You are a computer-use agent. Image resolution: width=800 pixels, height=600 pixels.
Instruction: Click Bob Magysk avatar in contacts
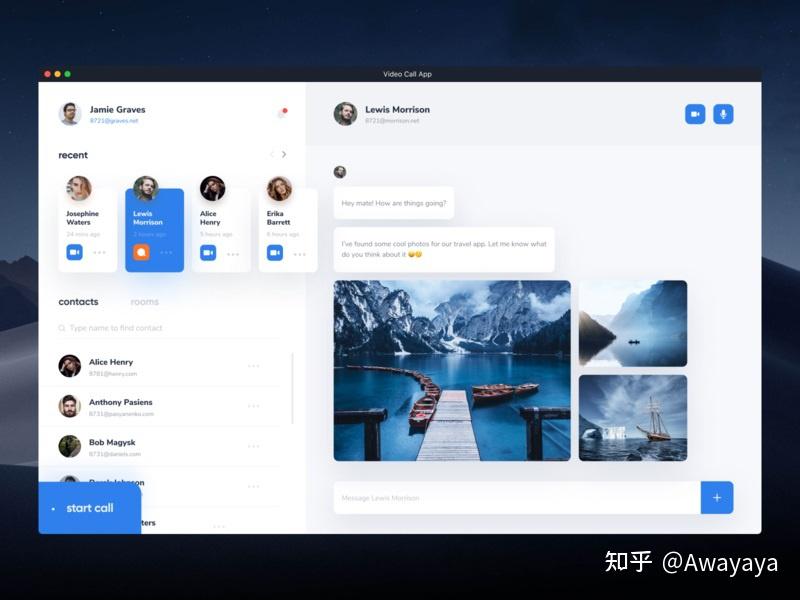pos(70,446)
